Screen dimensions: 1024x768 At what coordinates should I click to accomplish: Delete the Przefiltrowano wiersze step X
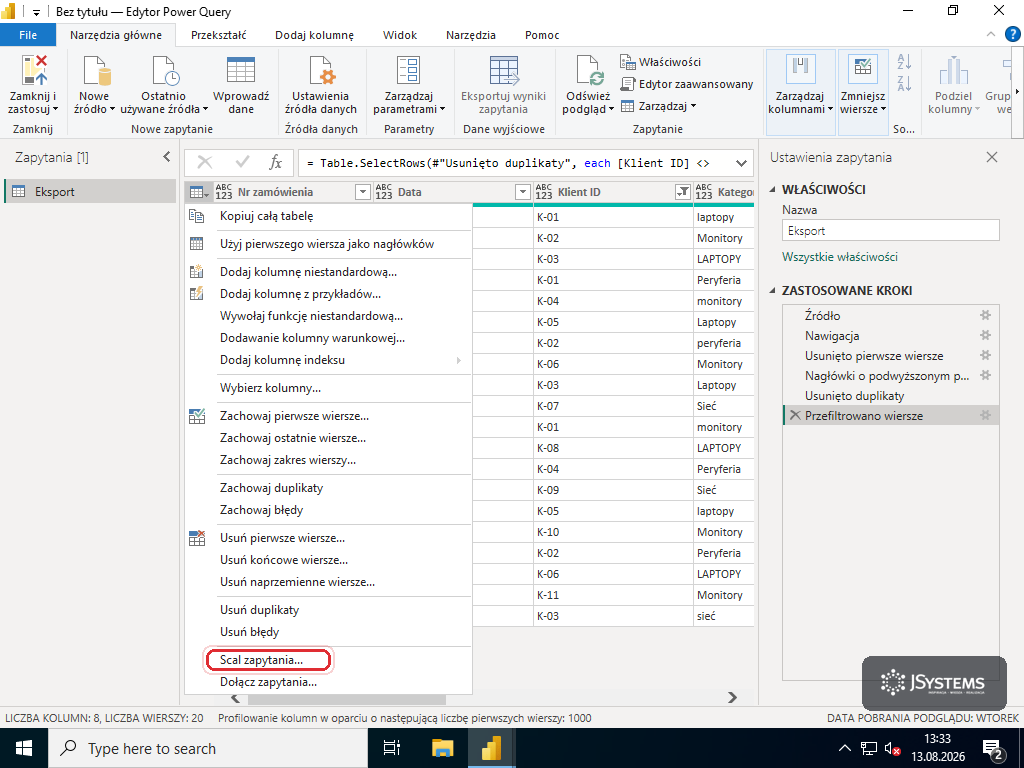pyautogui.click(x=794, y=415)
